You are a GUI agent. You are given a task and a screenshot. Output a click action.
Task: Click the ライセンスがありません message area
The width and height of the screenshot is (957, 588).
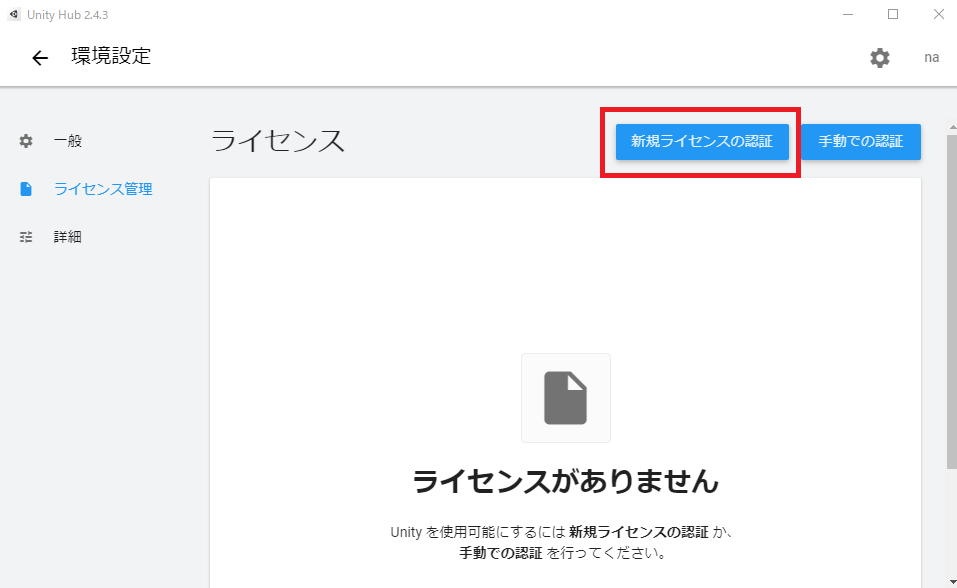(x=565, y=480)
